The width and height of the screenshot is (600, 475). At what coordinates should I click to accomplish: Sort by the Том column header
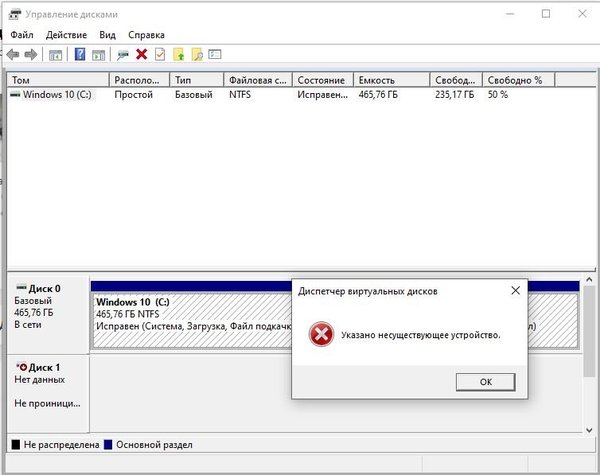58,80
